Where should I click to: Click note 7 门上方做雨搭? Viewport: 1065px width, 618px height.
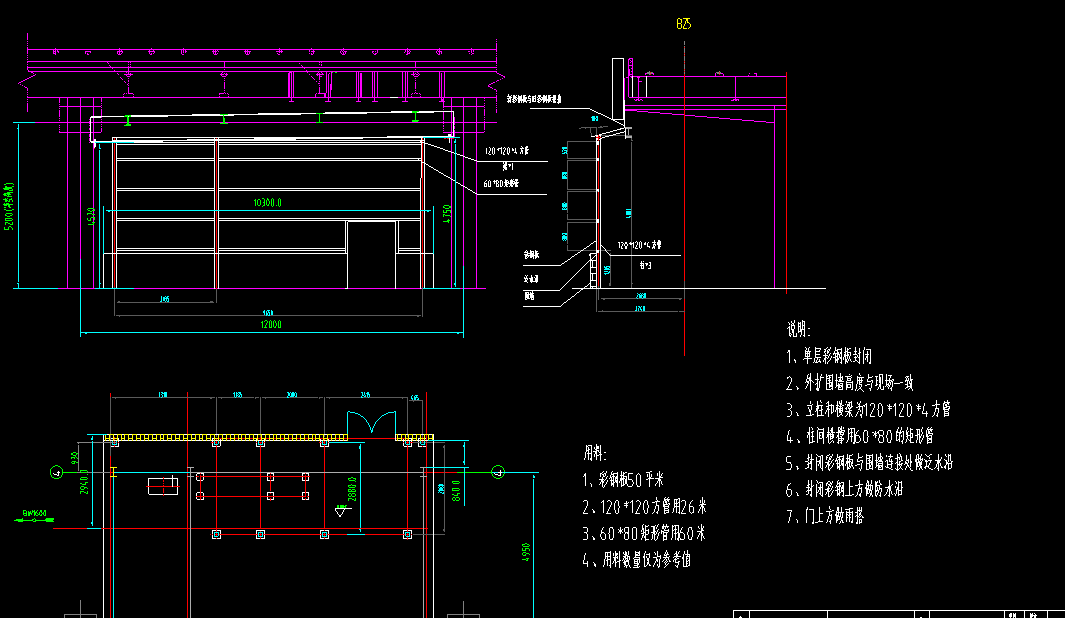(828, 517)
